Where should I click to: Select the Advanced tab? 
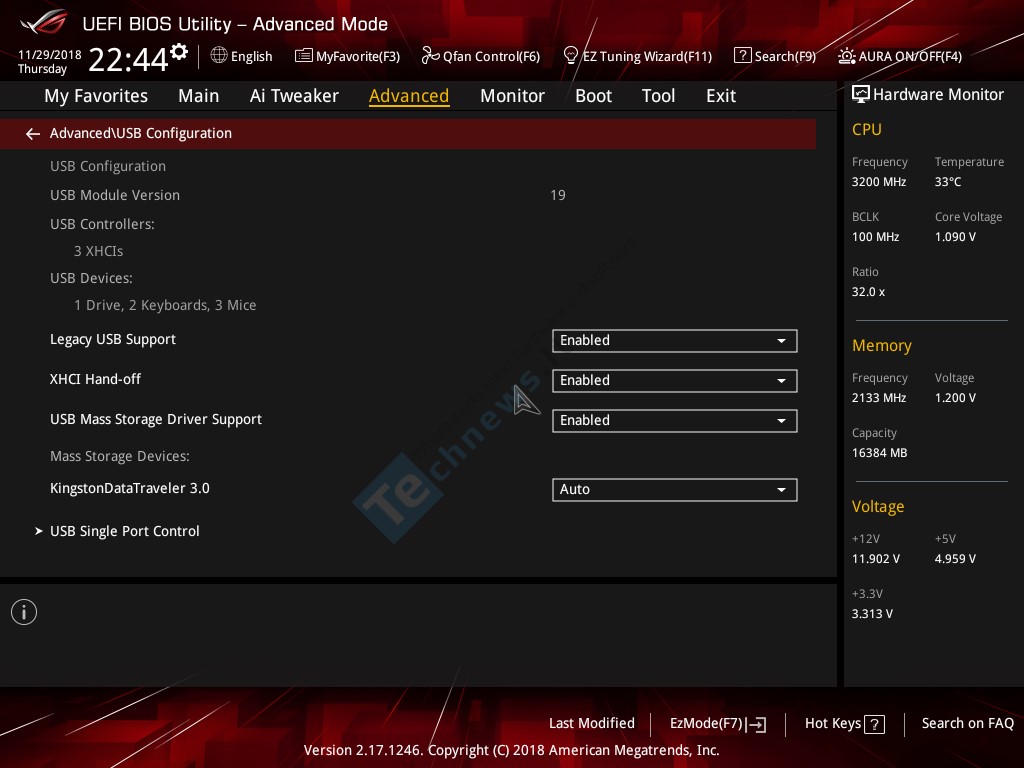point(409,96)
